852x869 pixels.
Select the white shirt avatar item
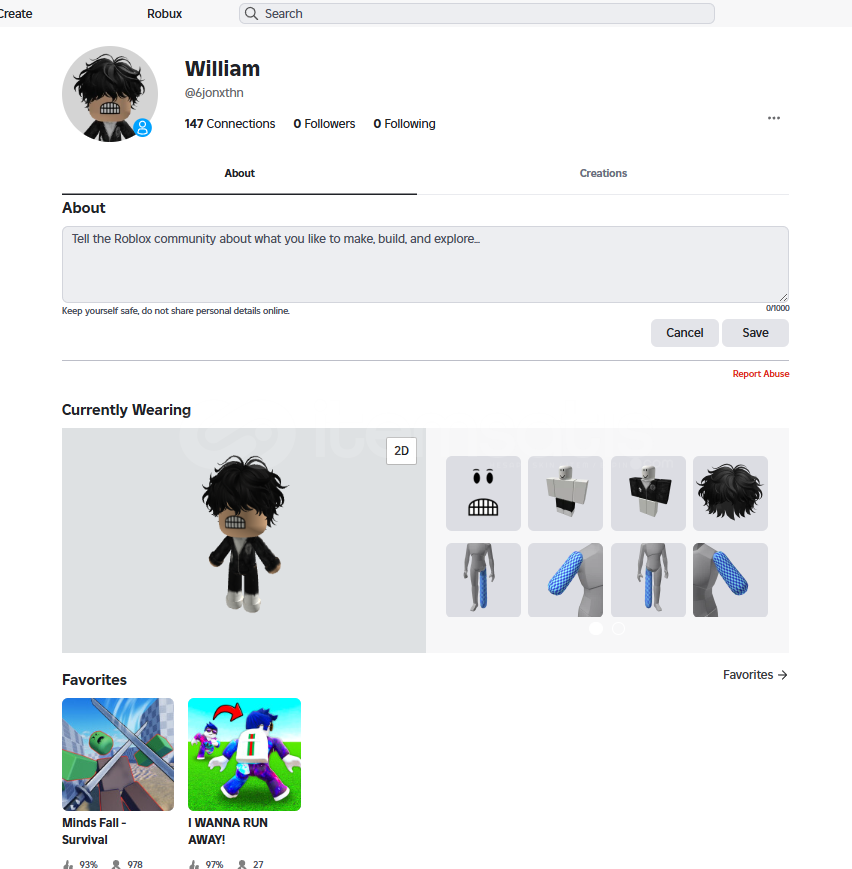565,493
